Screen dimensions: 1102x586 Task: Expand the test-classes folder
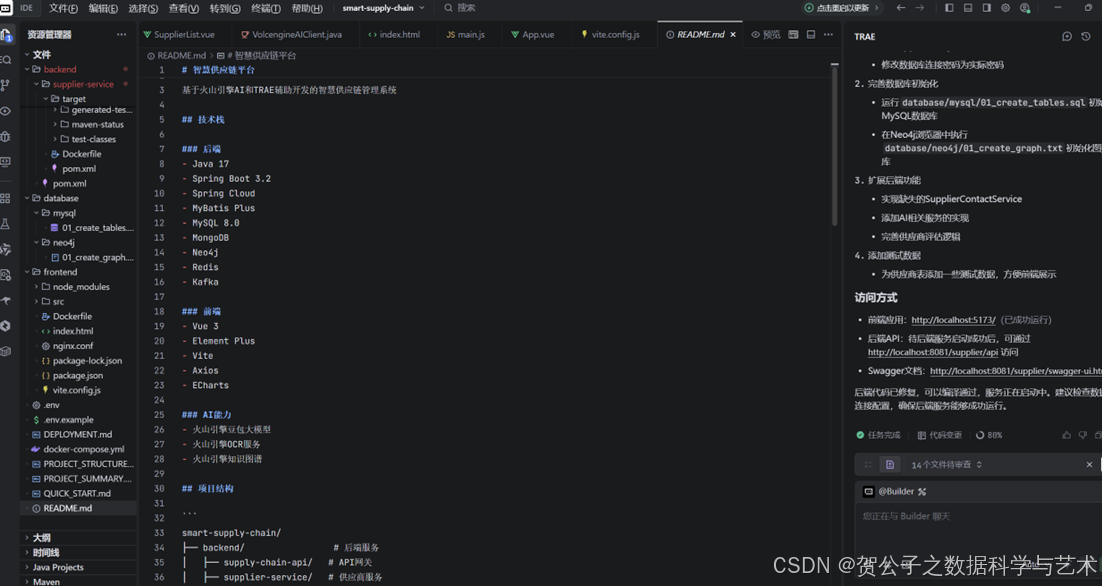click(x=84, y=139)
